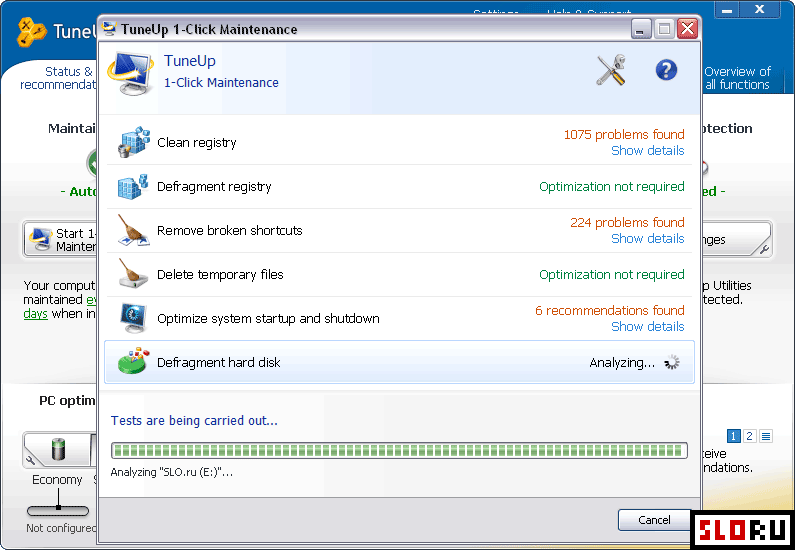Click '1075 problems found' text
Image resolution: width=795 pixels, height=550 pixels.
point(624,134)
